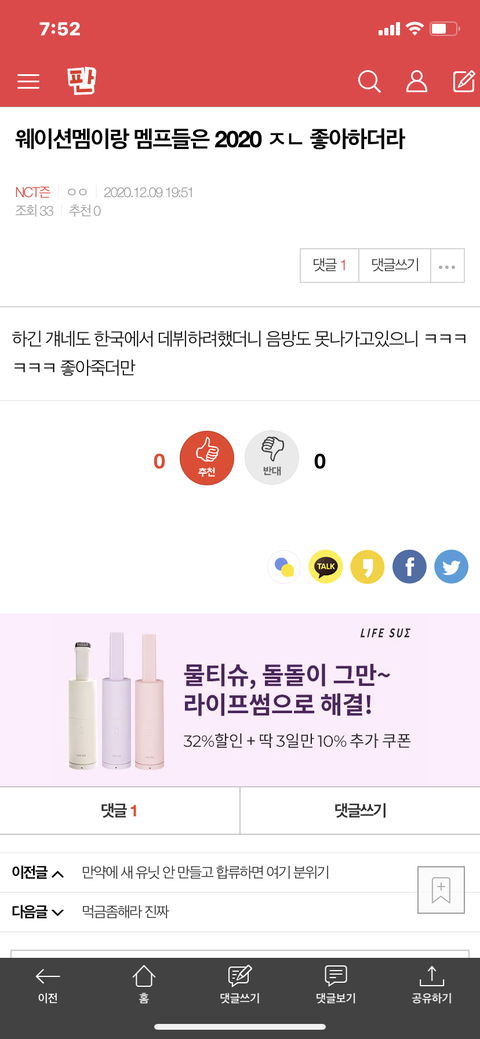This screenshot has height=1039, width=480.
Task: Share post to Twitter
Action: coord(451,567)
